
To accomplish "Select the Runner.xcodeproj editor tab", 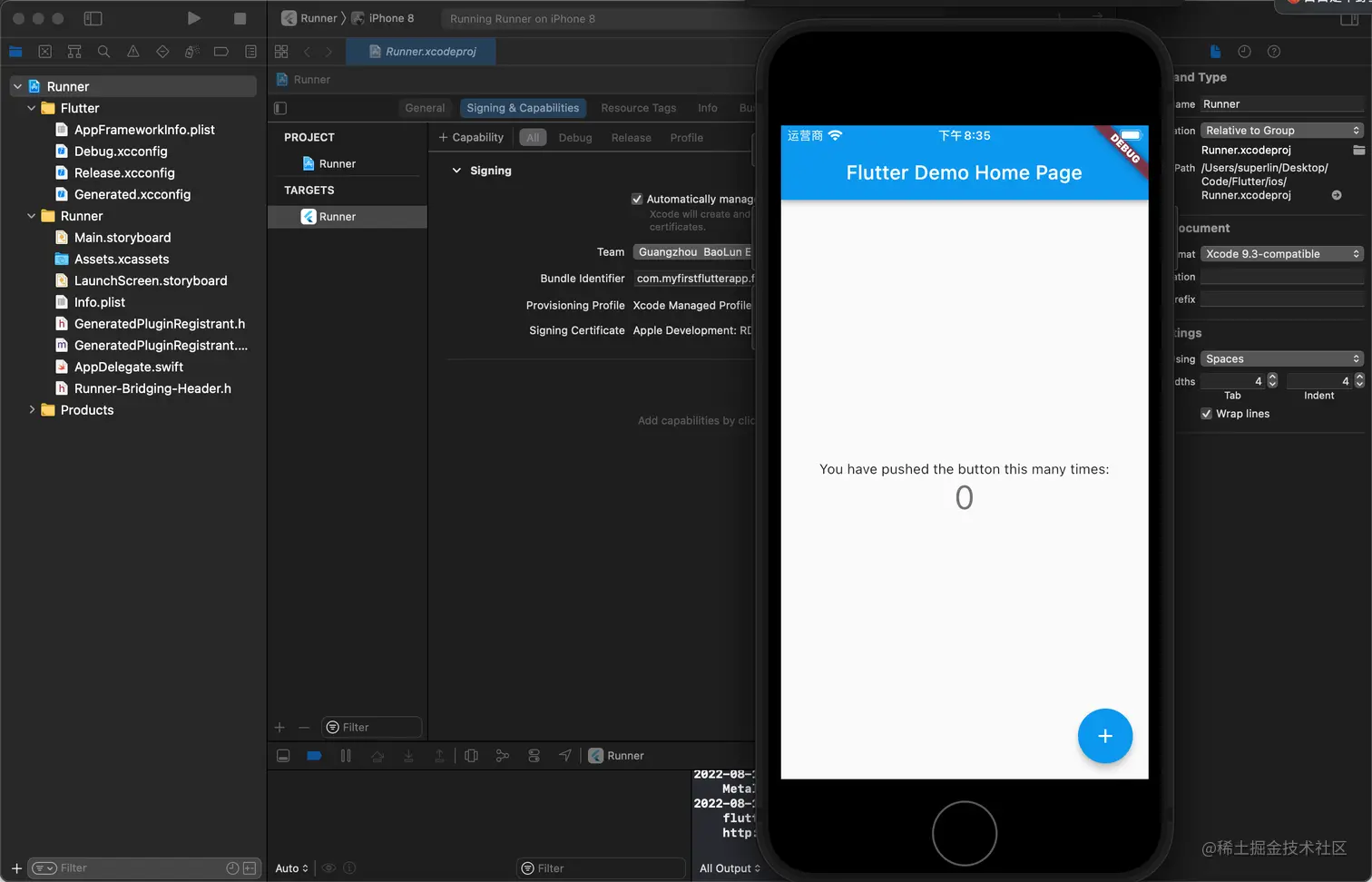I will point(422,52).
